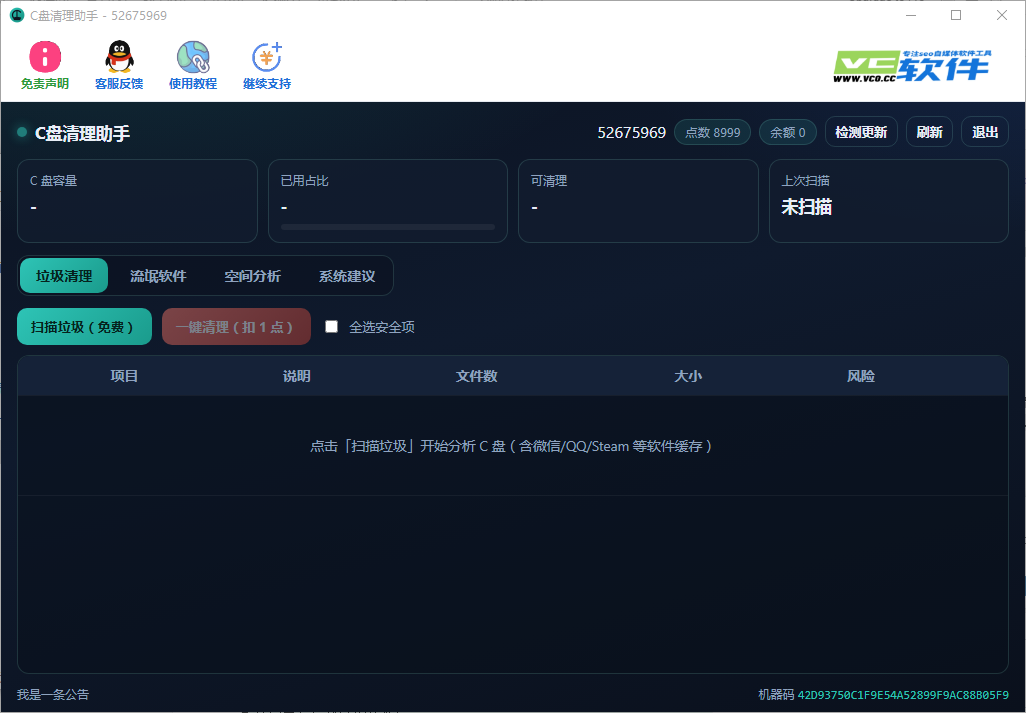Click the 风险 column header

861,376
